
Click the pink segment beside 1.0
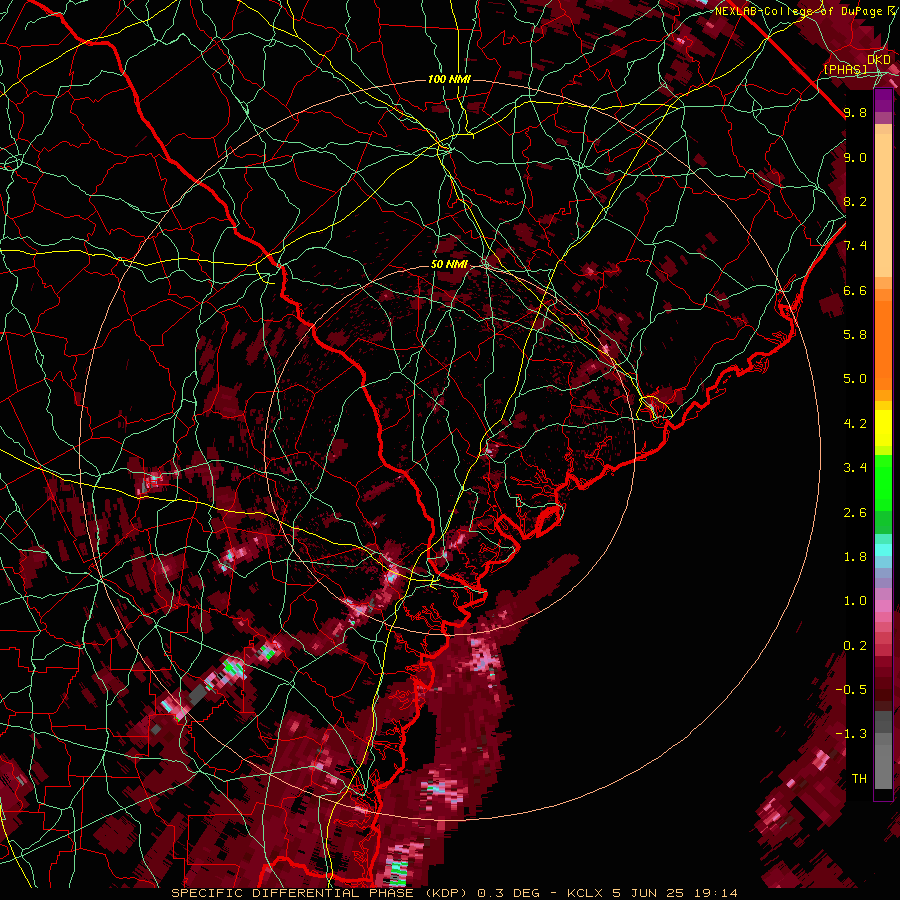click(883, 605)
